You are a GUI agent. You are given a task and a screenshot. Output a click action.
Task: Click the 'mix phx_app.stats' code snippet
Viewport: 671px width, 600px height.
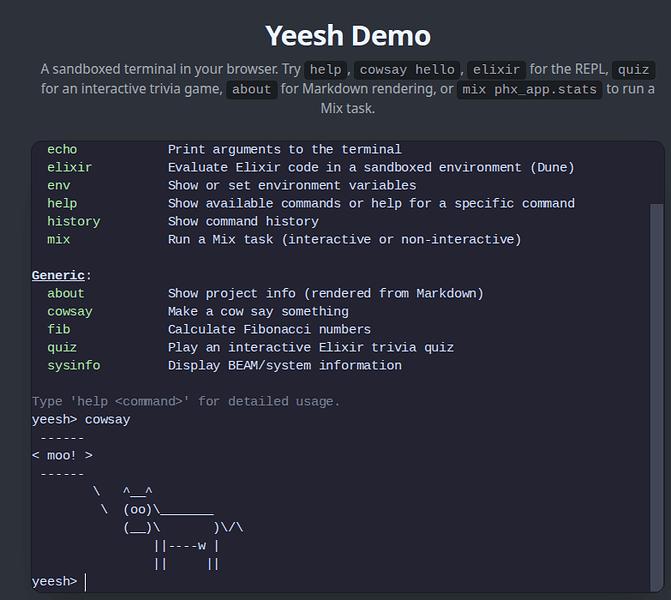tap(529, 89)
